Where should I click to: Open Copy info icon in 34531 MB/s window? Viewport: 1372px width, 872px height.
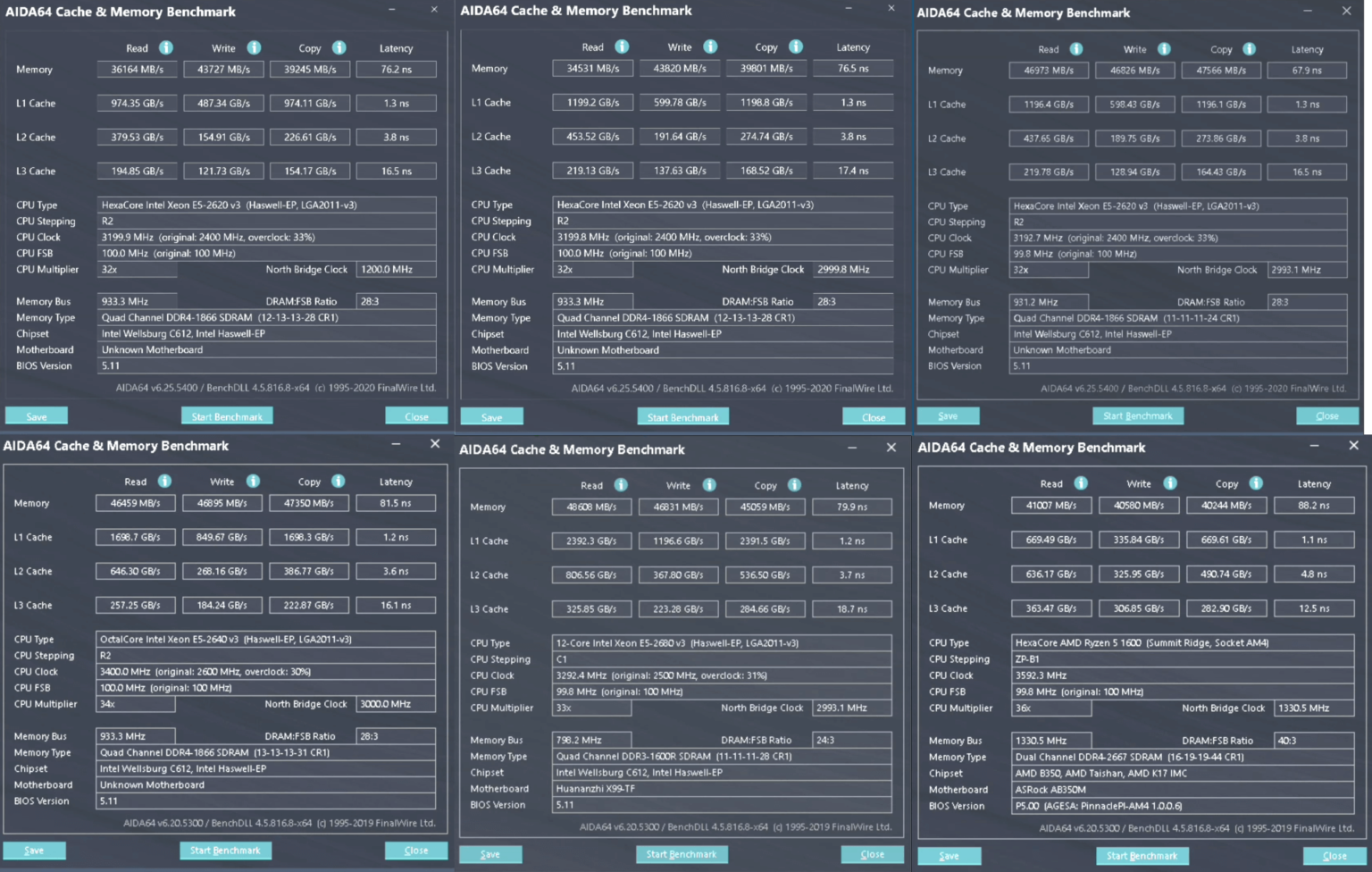coord(796,47)
